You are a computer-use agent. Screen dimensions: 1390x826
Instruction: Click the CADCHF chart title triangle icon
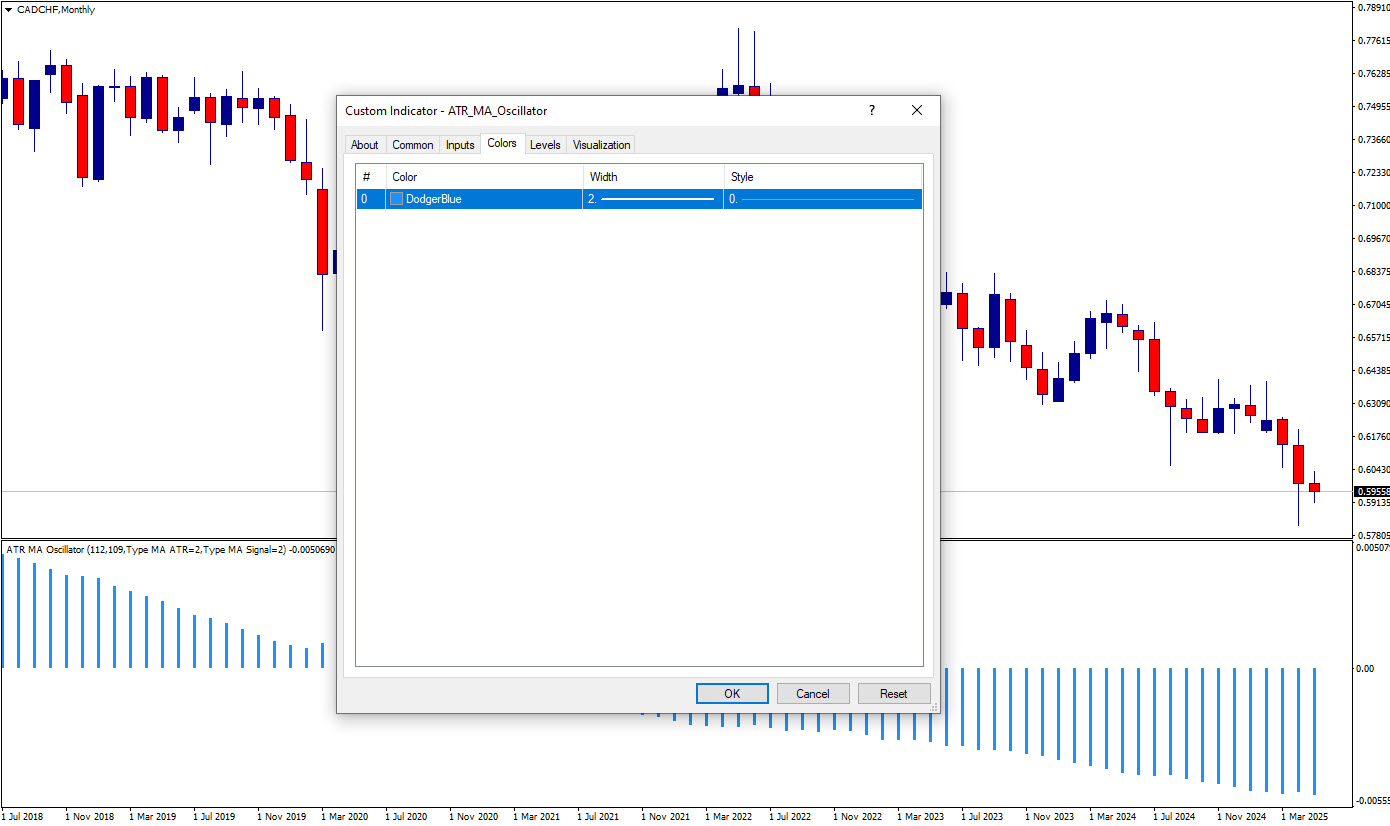coord(9,10)
